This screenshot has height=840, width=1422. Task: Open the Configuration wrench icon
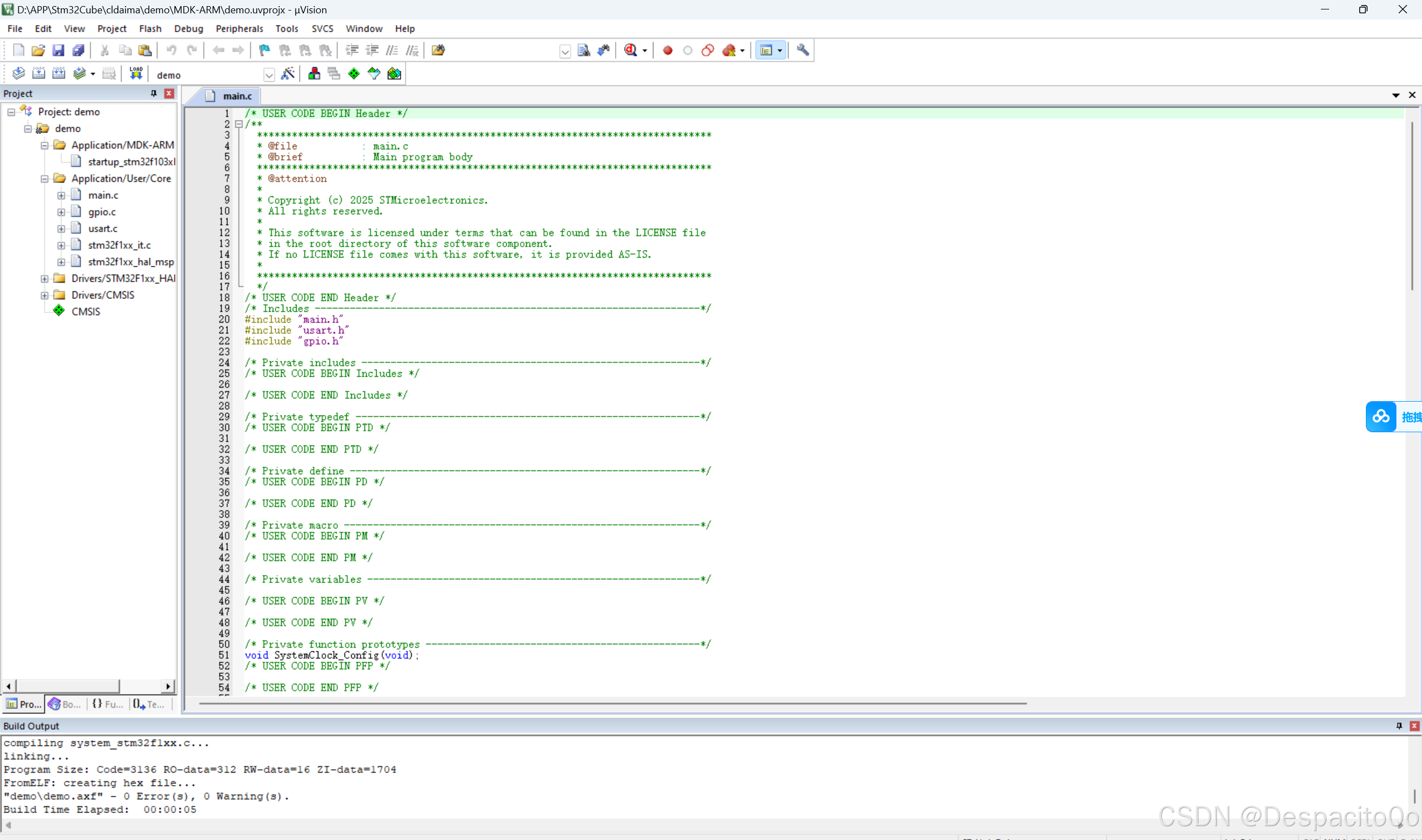pyautogui.click(x=802, y=51)
